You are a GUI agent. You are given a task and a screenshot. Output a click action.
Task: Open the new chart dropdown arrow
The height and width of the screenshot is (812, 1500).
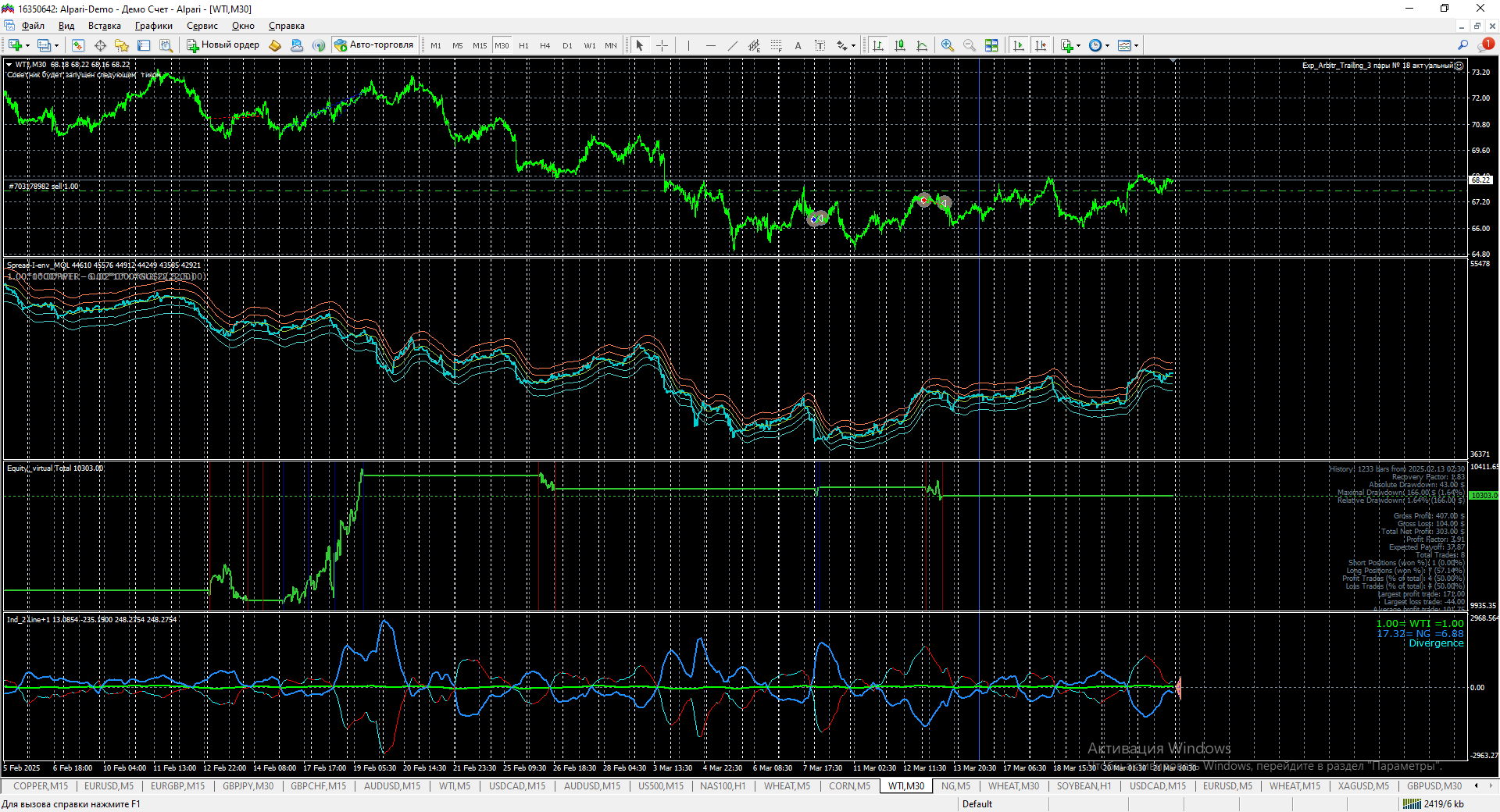(28, 45)
